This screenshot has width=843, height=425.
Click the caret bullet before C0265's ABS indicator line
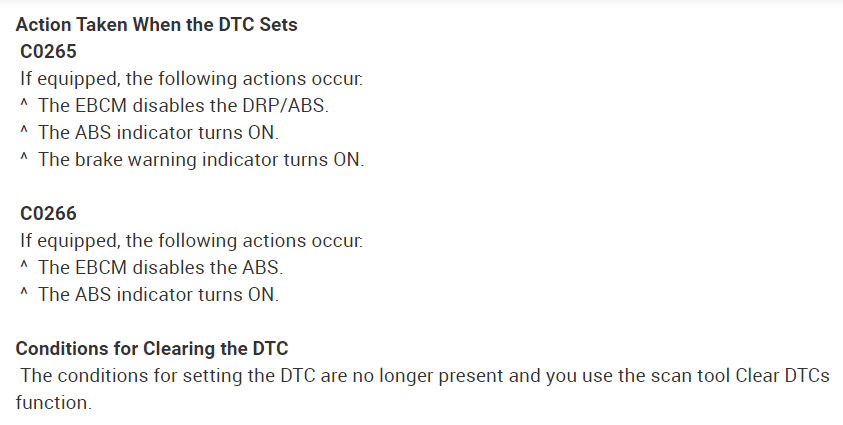point(23,132)
